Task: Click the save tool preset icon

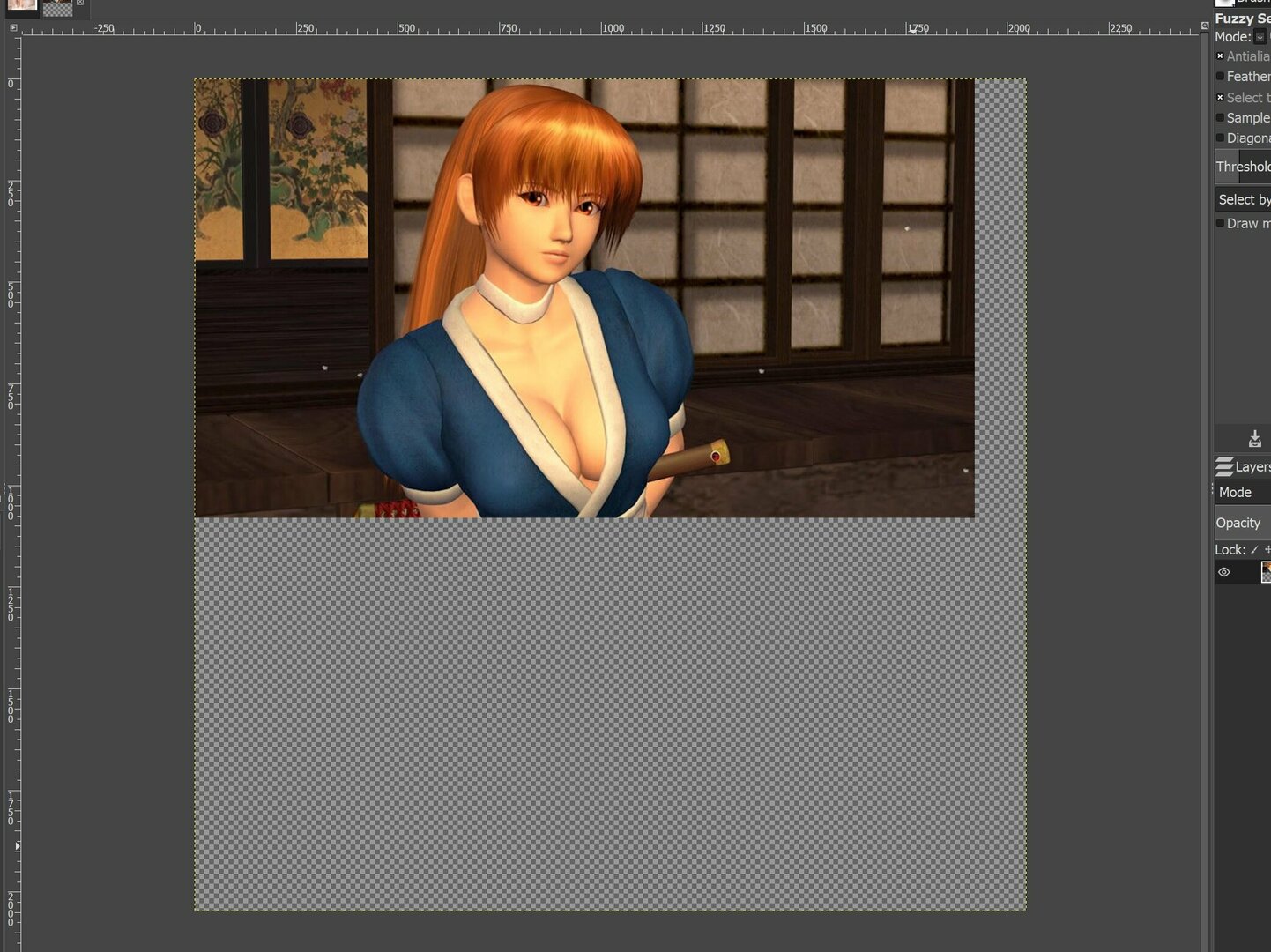Action: click(x=1255, y=439)
